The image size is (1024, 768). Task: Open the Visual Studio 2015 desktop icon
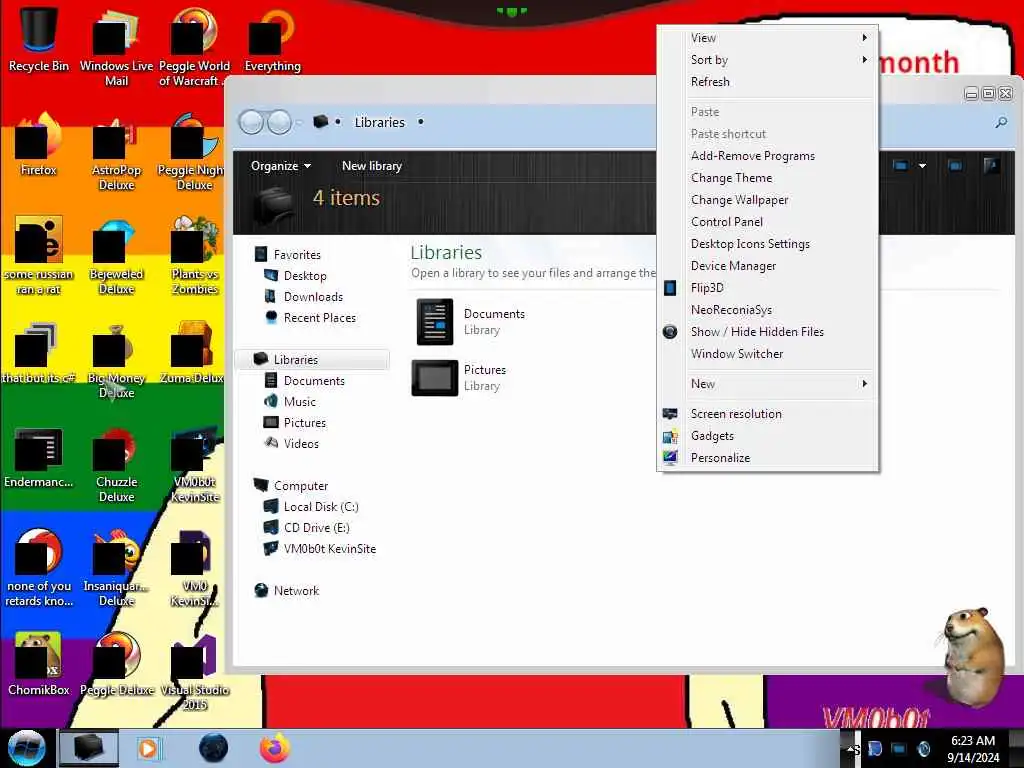click(195, 673)
